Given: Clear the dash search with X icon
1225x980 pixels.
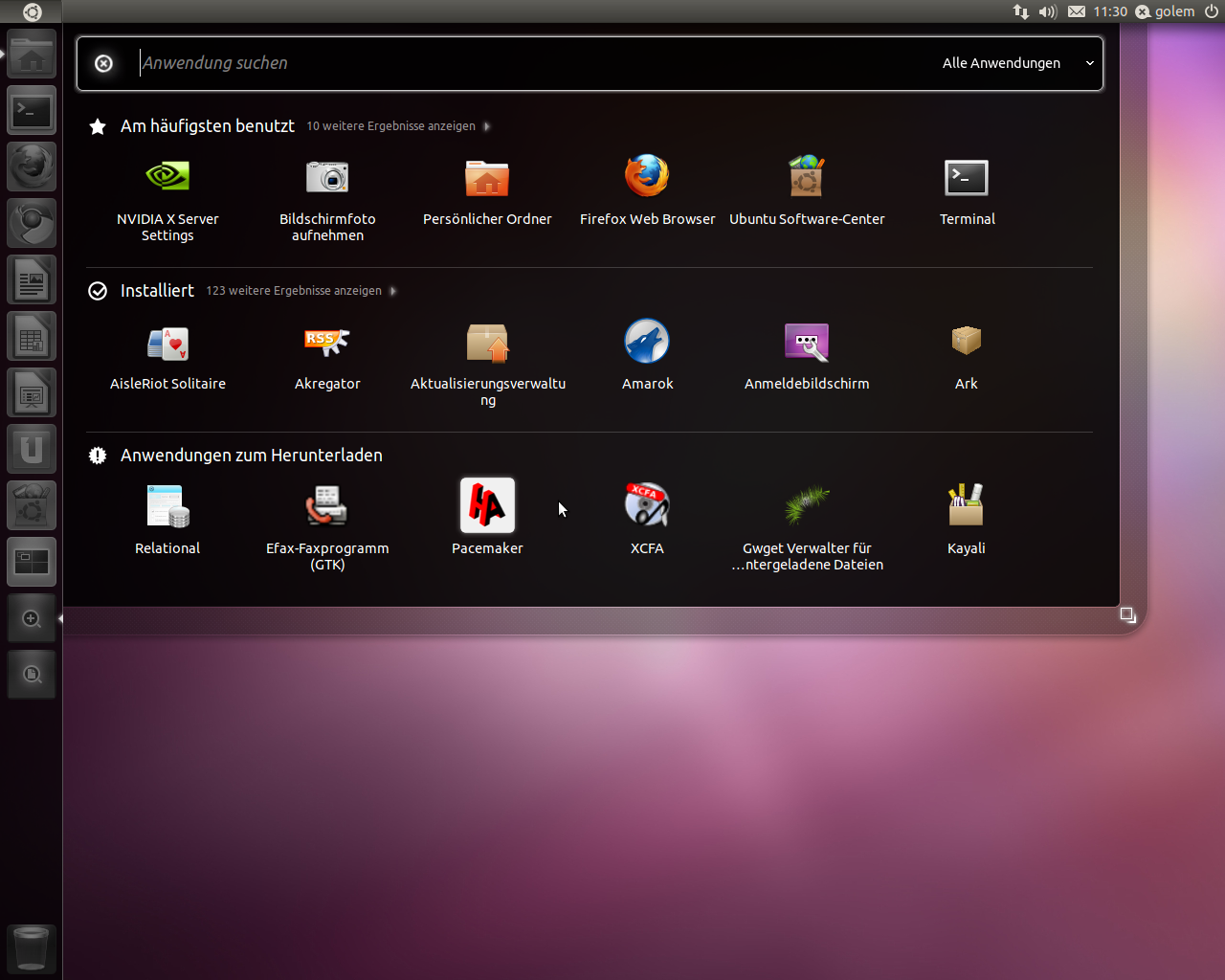Looking at the screenshot, I should (x=103, y=63).
